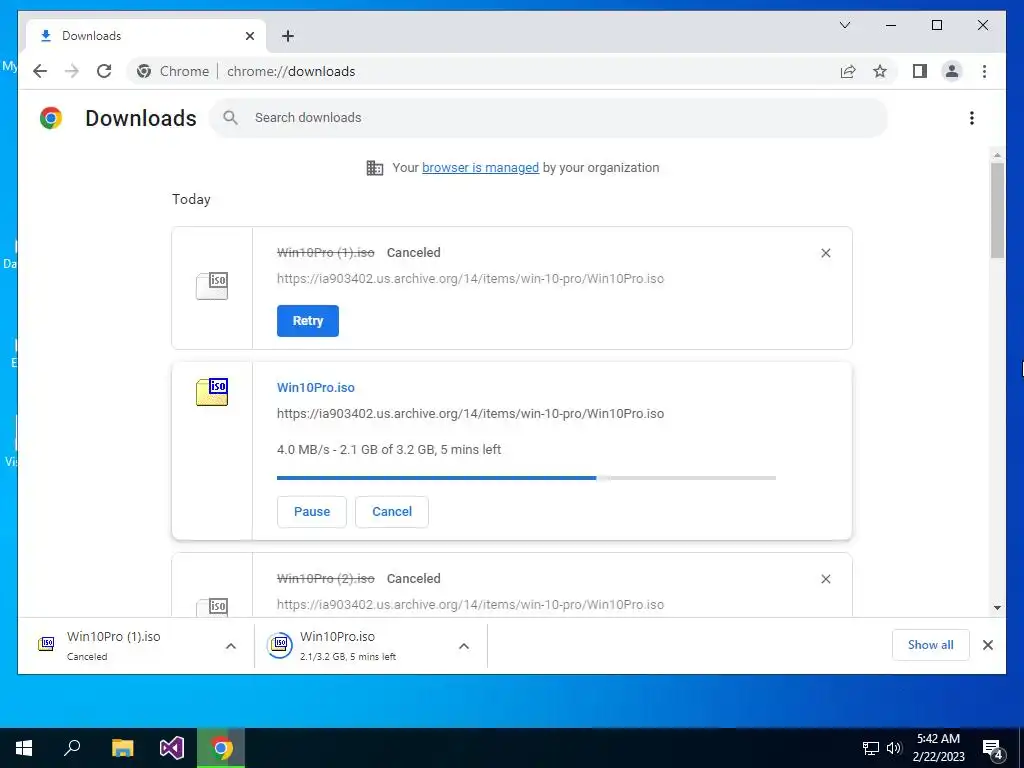The height and width of the screenshot is (768, 1024).
Task: Click the Win10Pro.iso source URL
Action: pos(470,413)
